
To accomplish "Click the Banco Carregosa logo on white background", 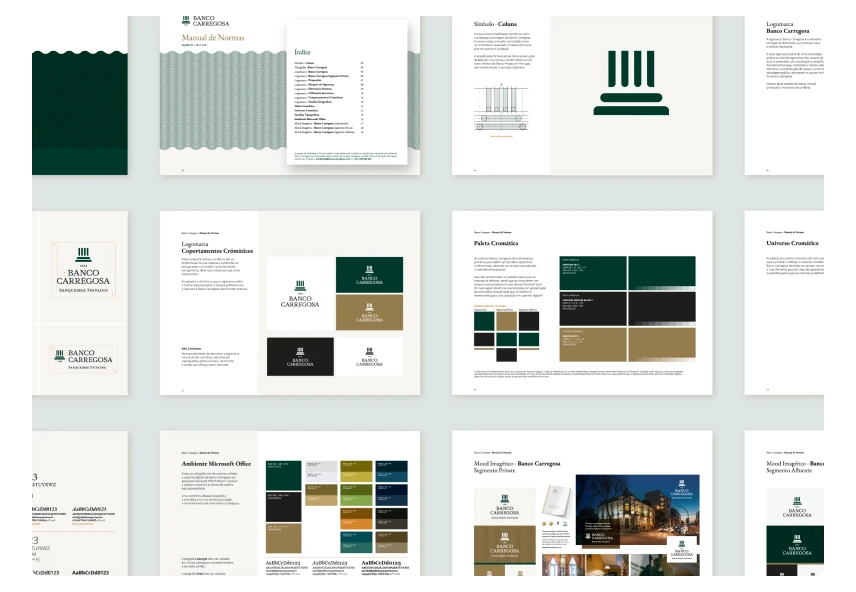I will [300, 293].
